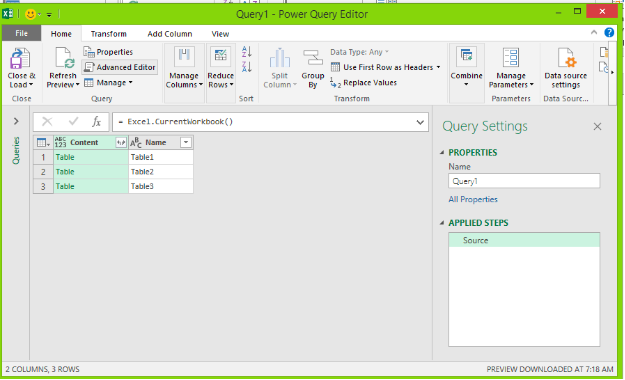Select the Source applied step
This screenshot has width=625, height=380.
coord(524,240)
